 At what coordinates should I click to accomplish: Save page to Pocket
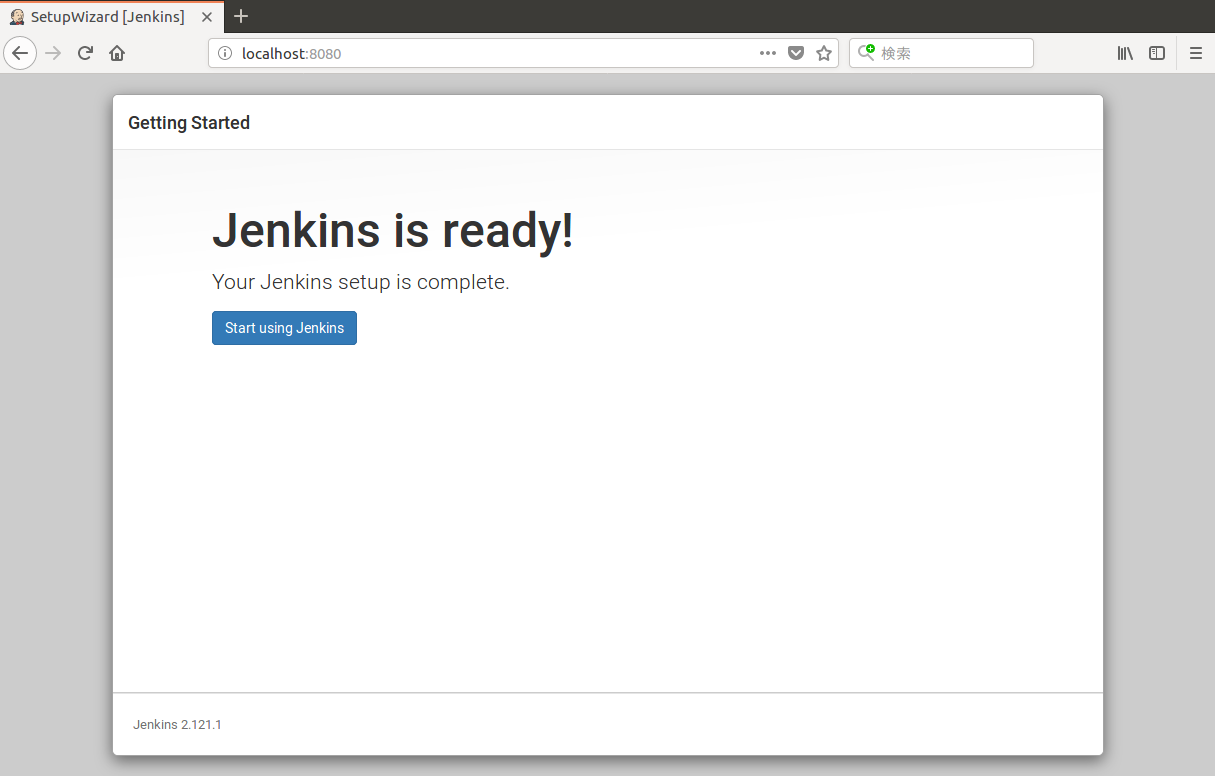click(x=796, y=53)
